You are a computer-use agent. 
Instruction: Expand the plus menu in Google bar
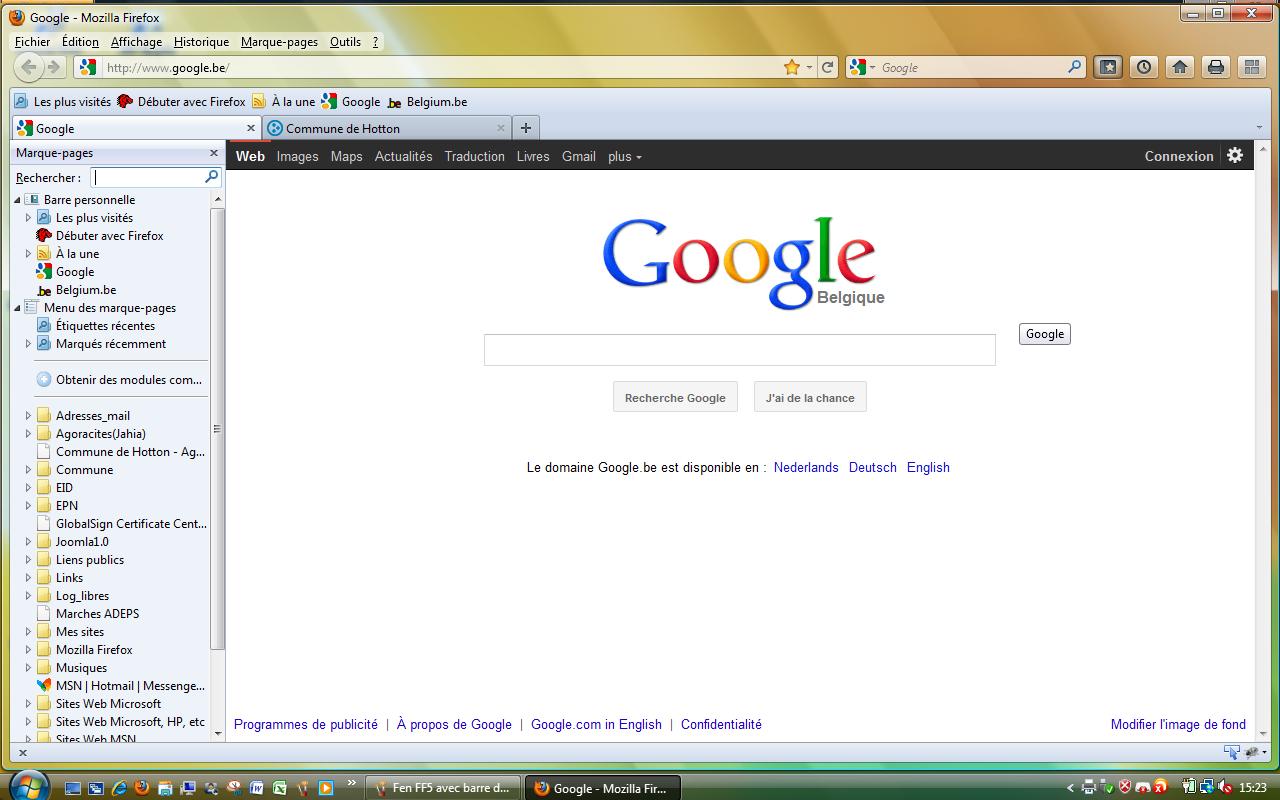point(624,156)
